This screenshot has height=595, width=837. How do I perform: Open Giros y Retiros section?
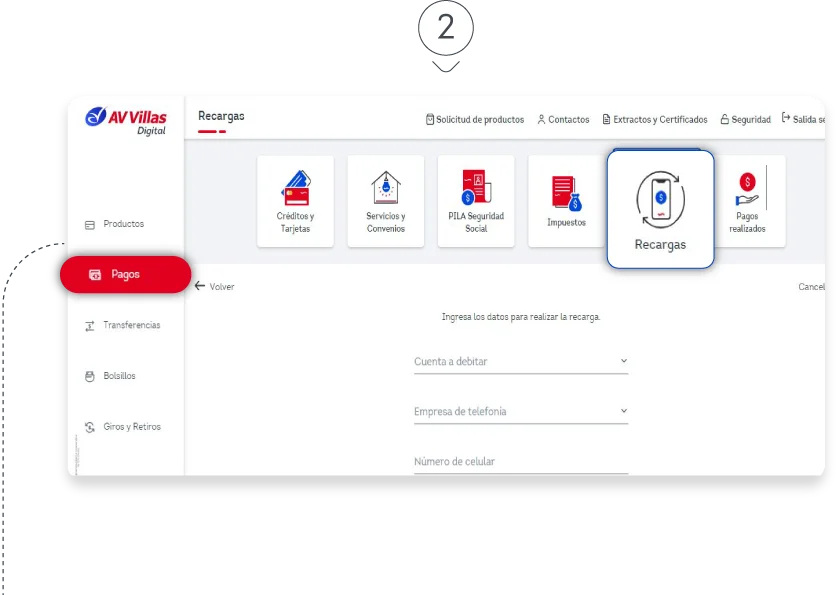[131, 427]
